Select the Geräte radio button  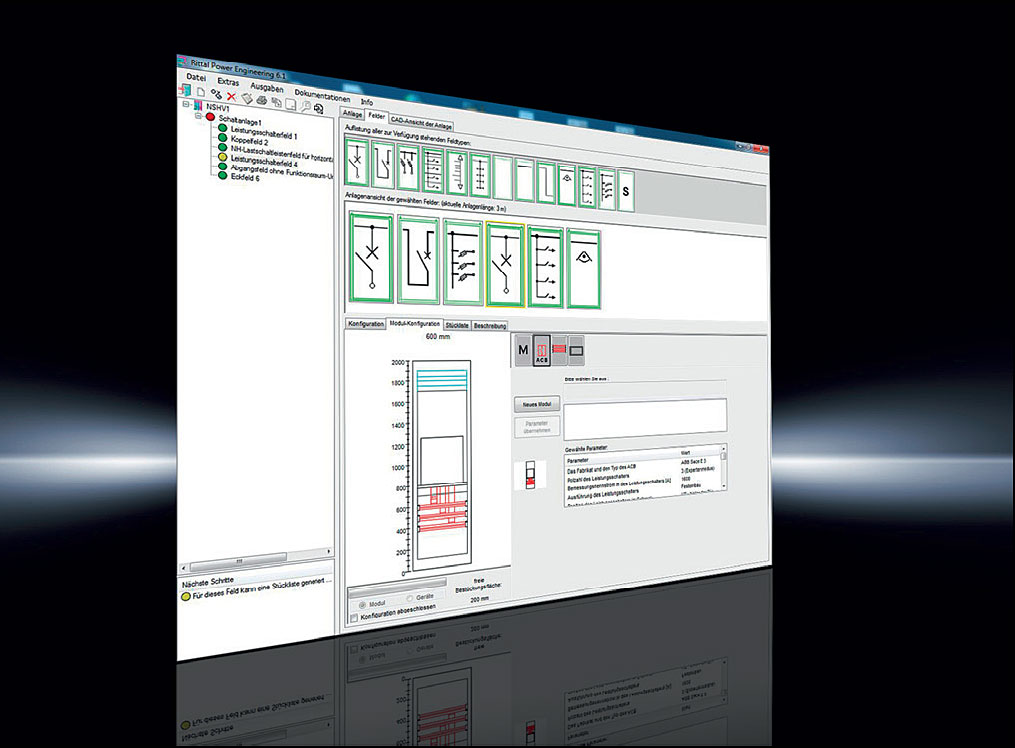[410, 598]
